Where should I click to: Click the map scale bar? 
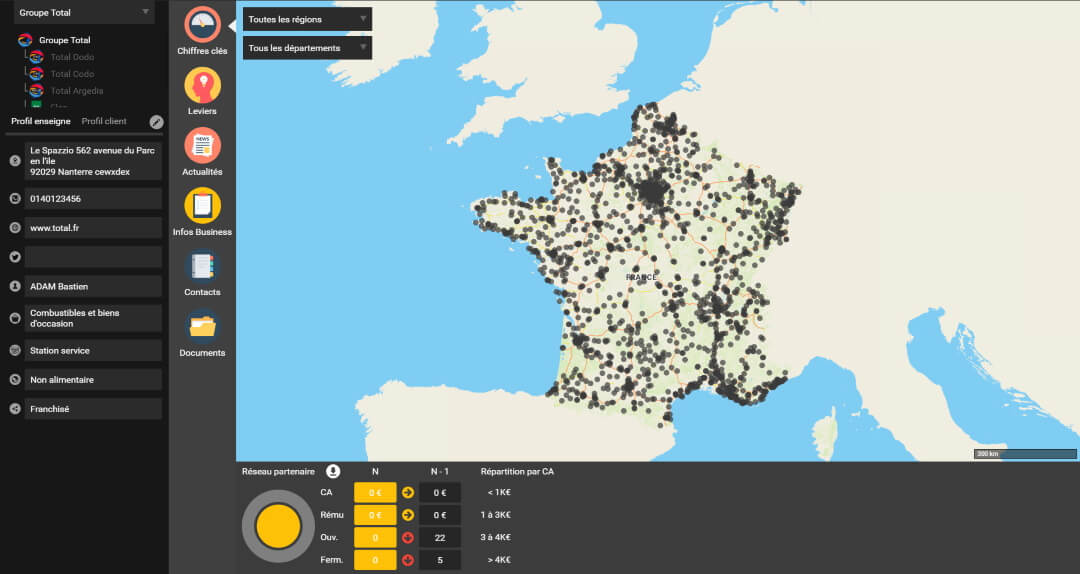pos(1025,453)
